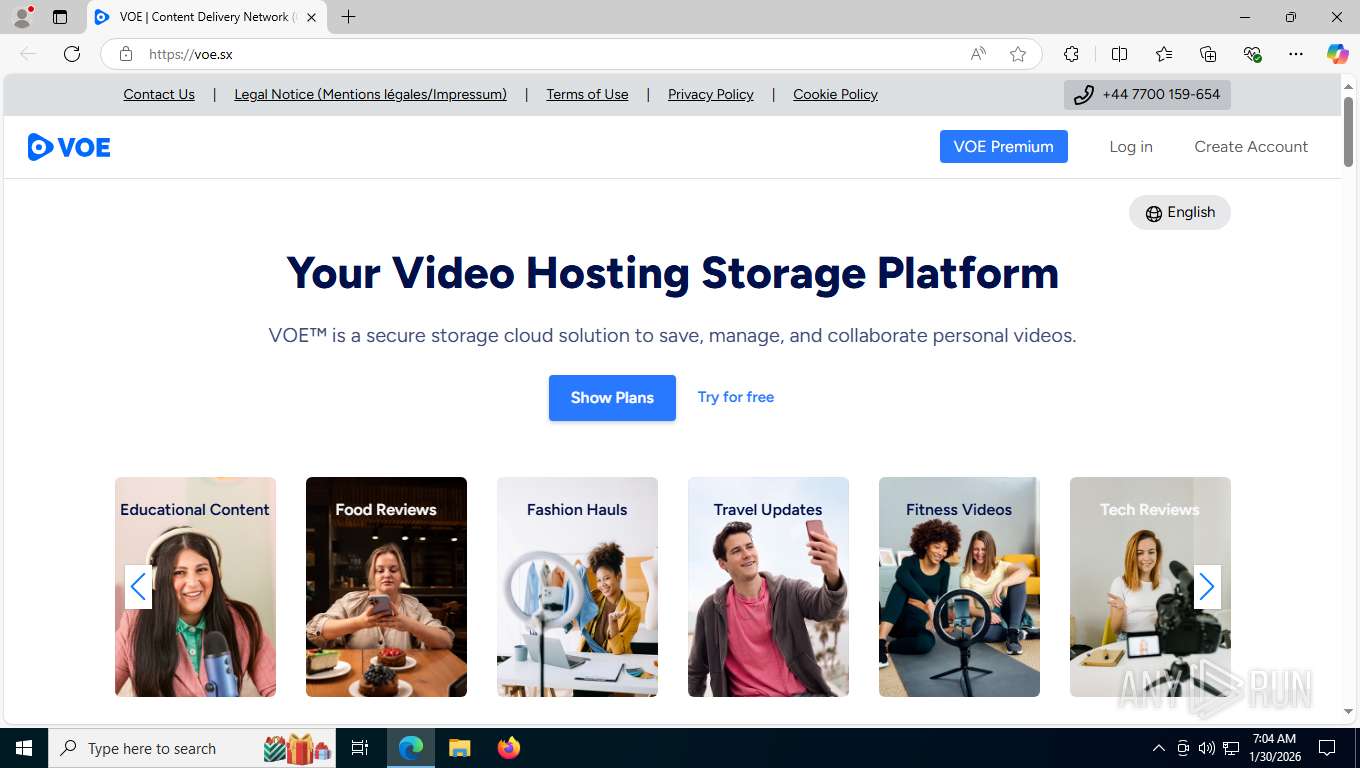The image size is (1360, 768).
Task: Open the Food Reviews card
Action: 386,587
